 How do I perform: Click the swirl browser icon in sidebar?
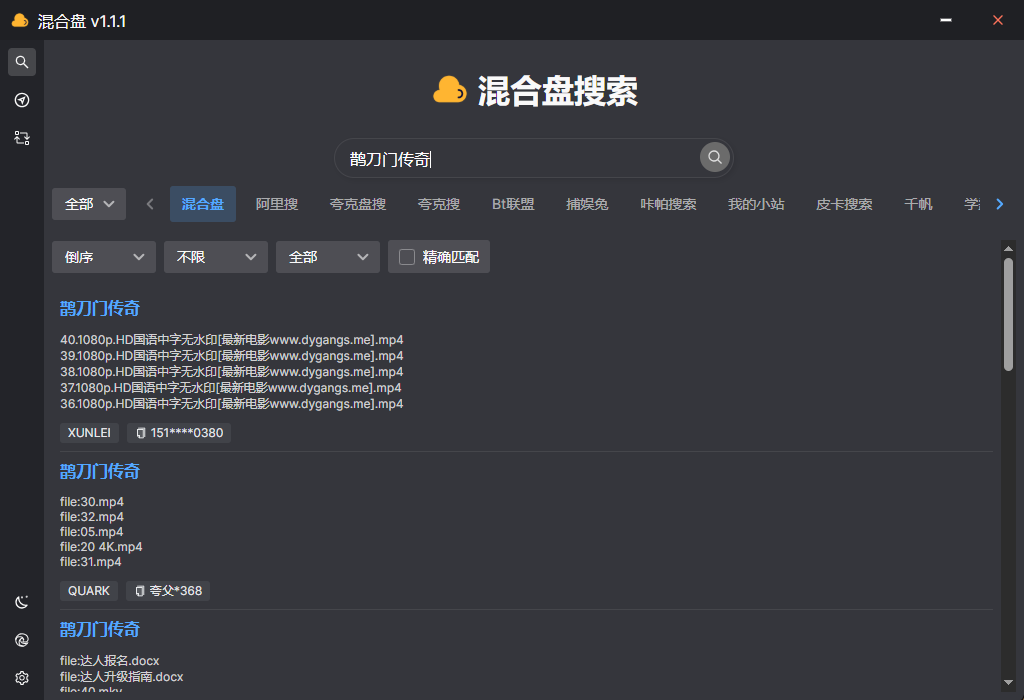point(22,640)
